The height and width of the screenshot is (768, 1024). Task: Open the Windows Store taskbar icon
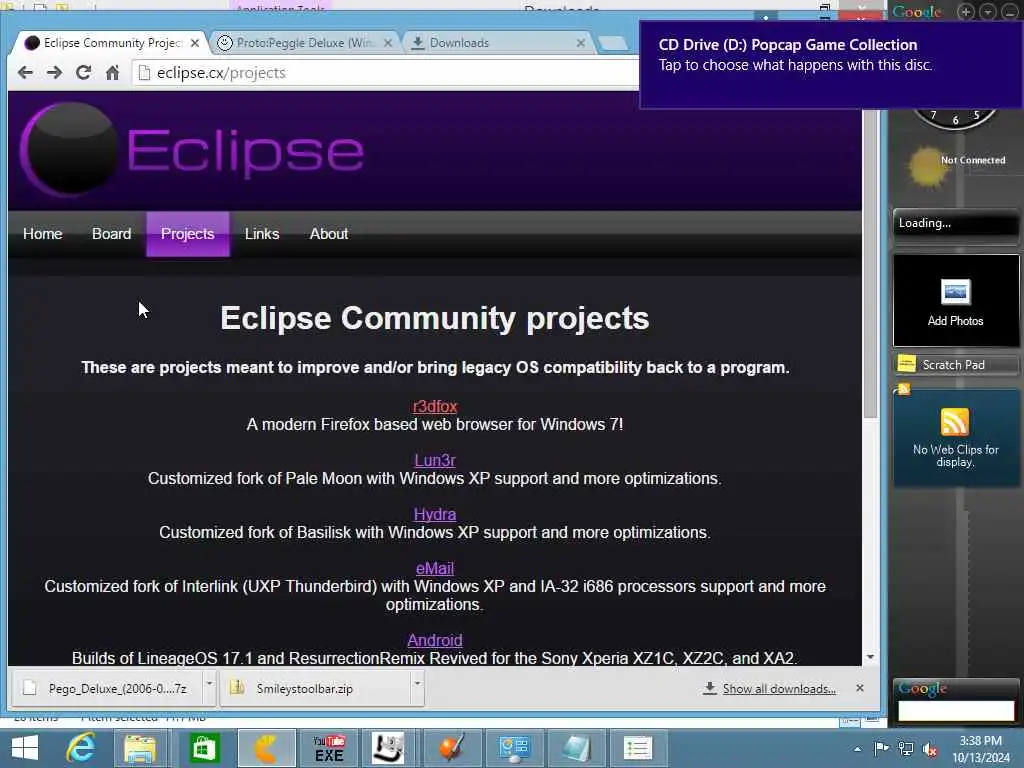[x=204, y=748]
